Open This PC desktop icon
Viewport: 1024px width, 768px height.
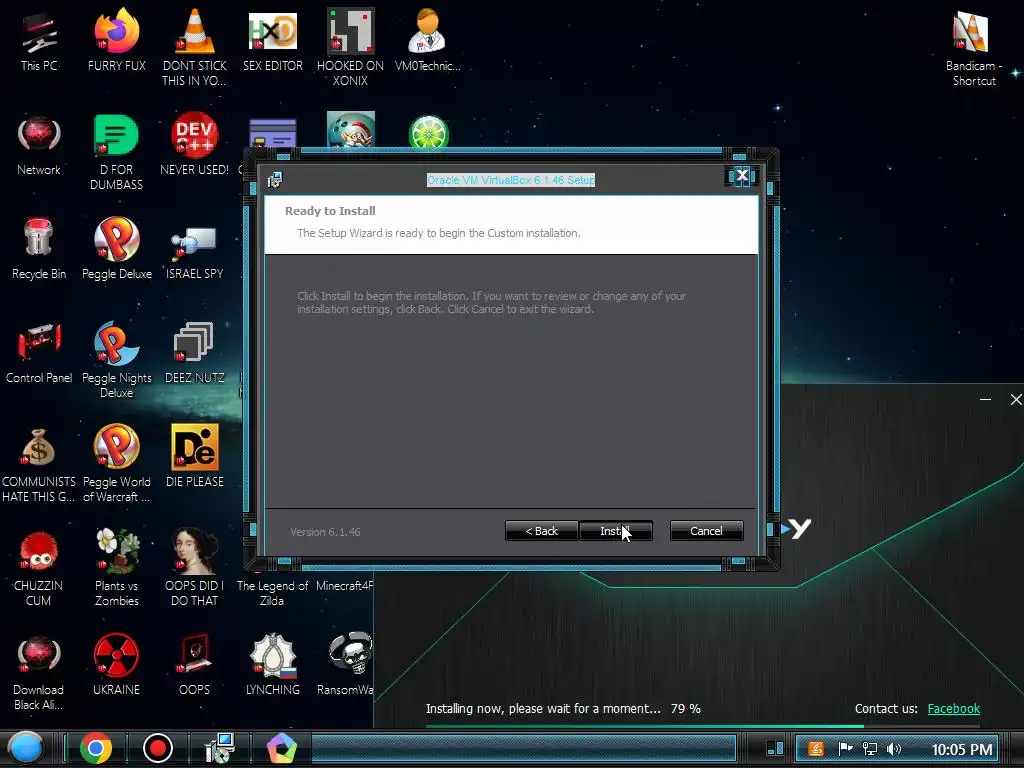[x=39, y=40]
